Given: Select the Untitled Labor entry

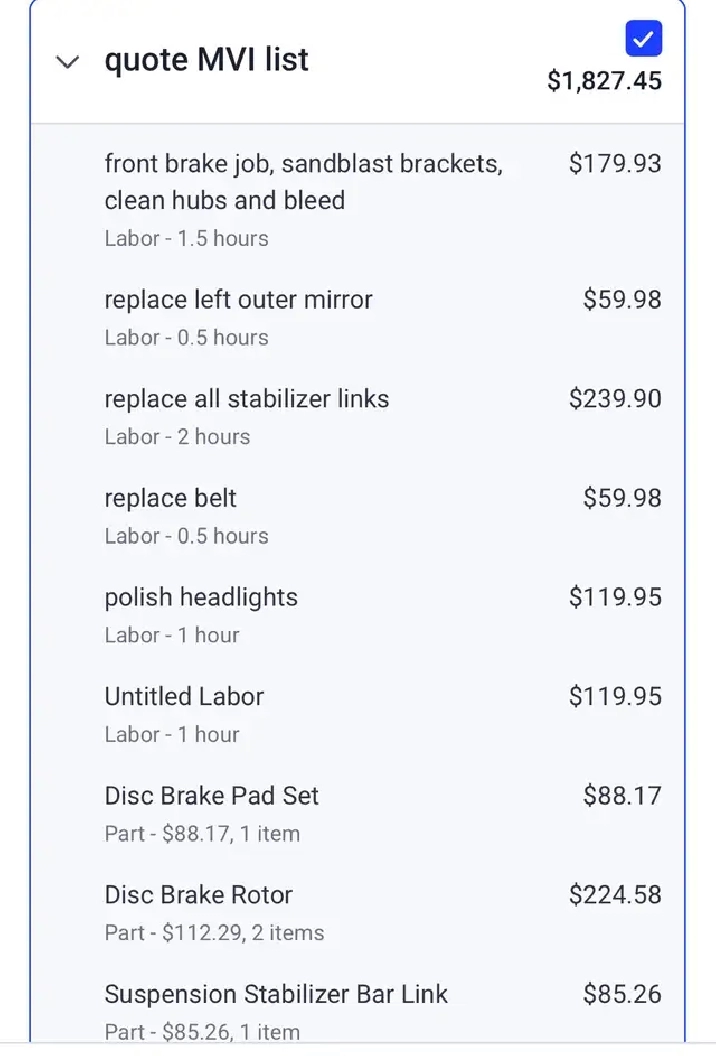Looking at the screenshot, I should point(184,696).
